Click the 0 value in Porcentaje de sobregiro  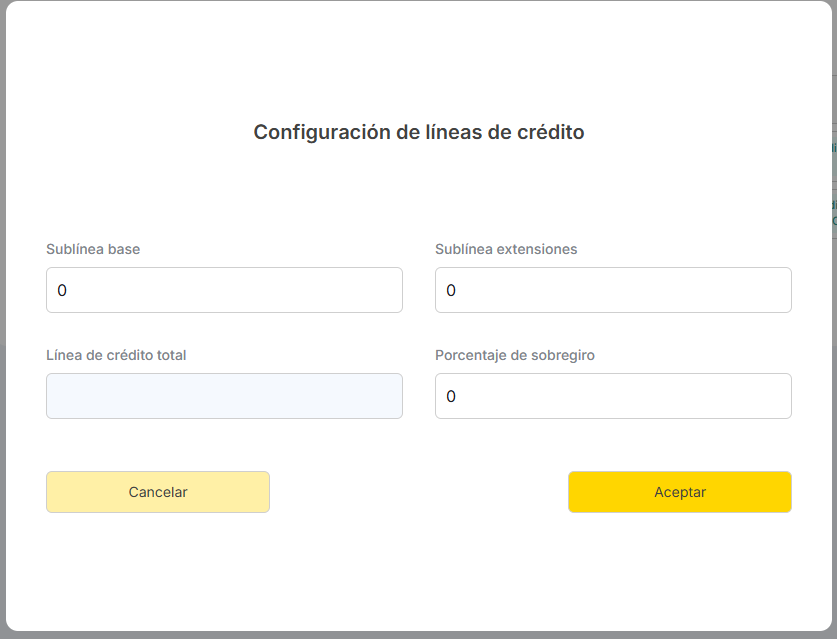click(x=451, y=397)
